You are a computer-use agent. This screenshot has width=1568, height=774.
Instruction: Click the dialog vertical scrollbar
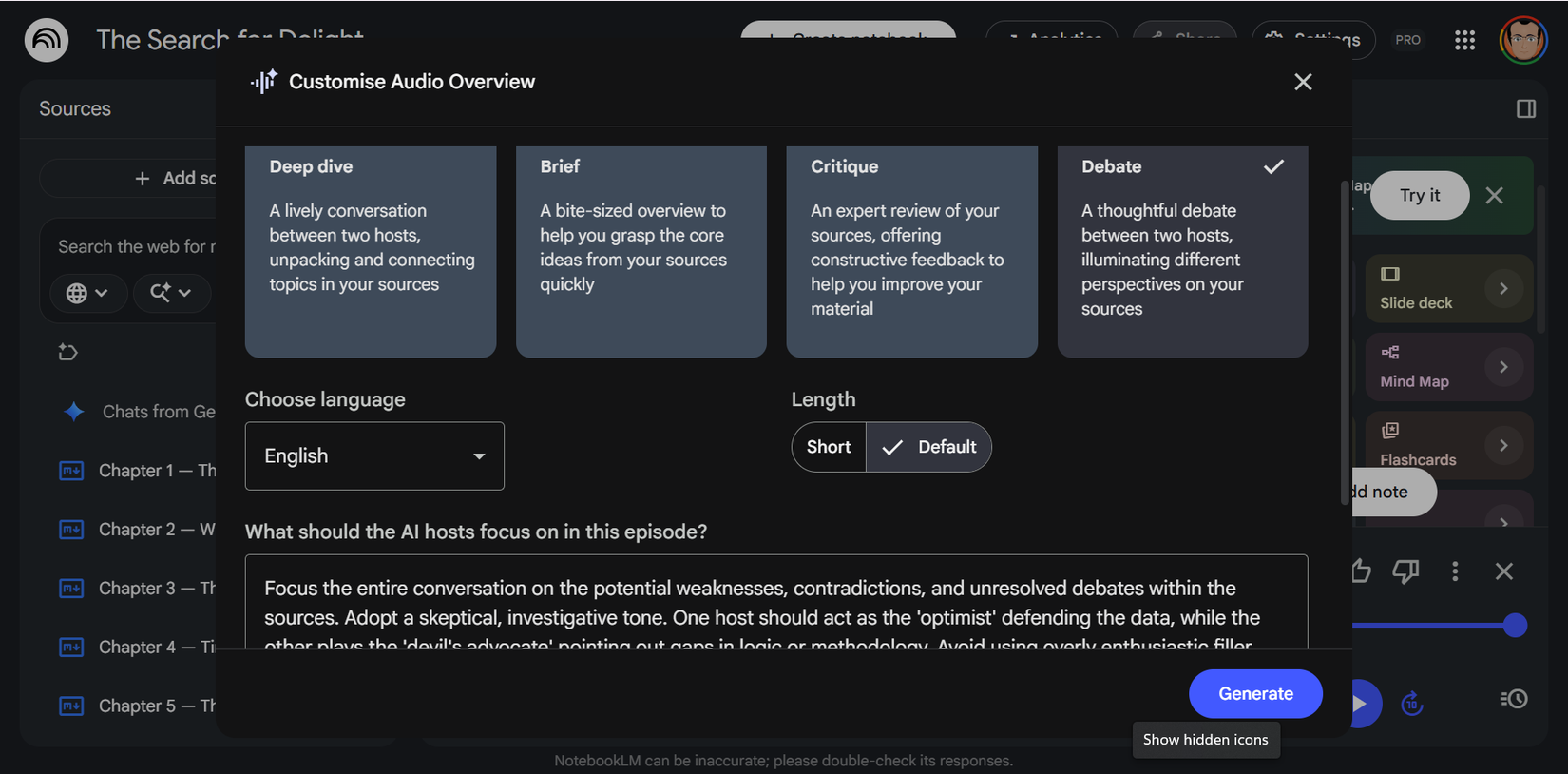(1344, 342)
